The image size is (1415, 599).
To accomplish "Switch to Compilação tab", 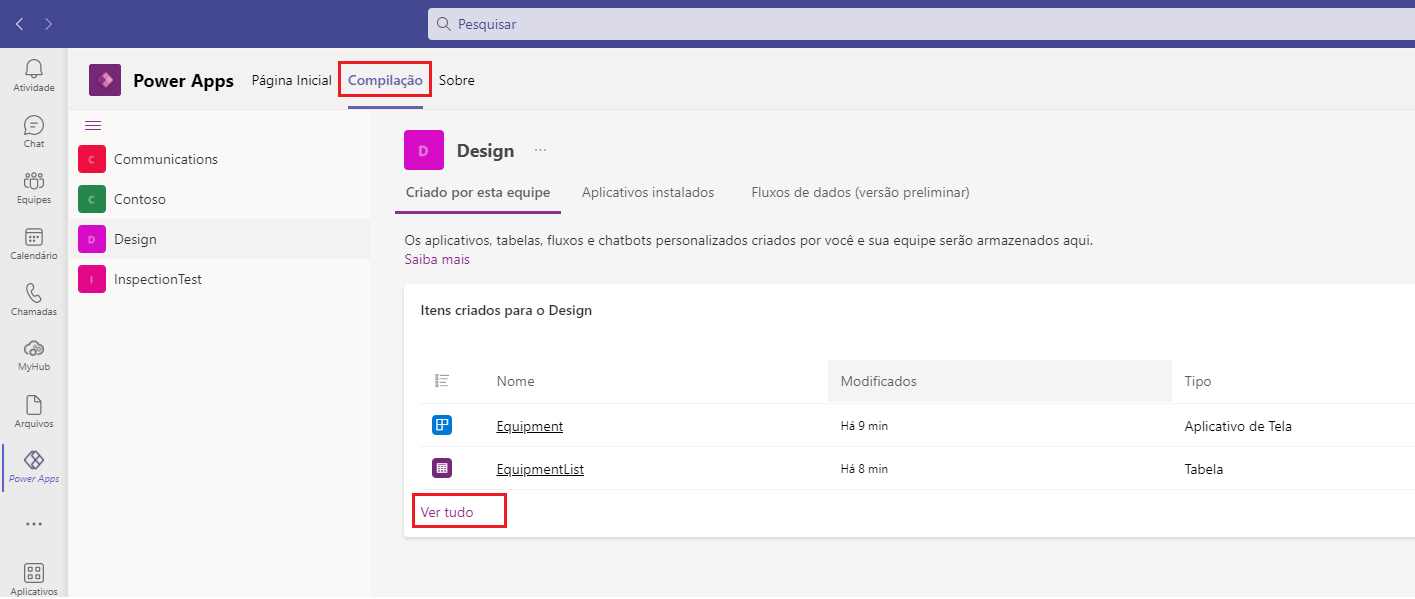I will [x=385, y=80].
